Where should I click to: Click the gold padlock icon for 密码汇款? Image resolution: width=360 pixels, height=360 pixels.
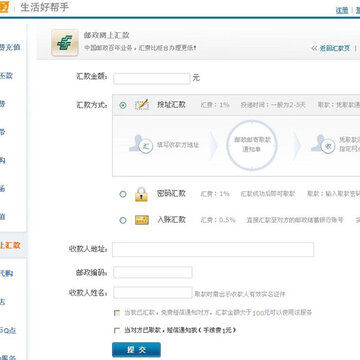141,194
